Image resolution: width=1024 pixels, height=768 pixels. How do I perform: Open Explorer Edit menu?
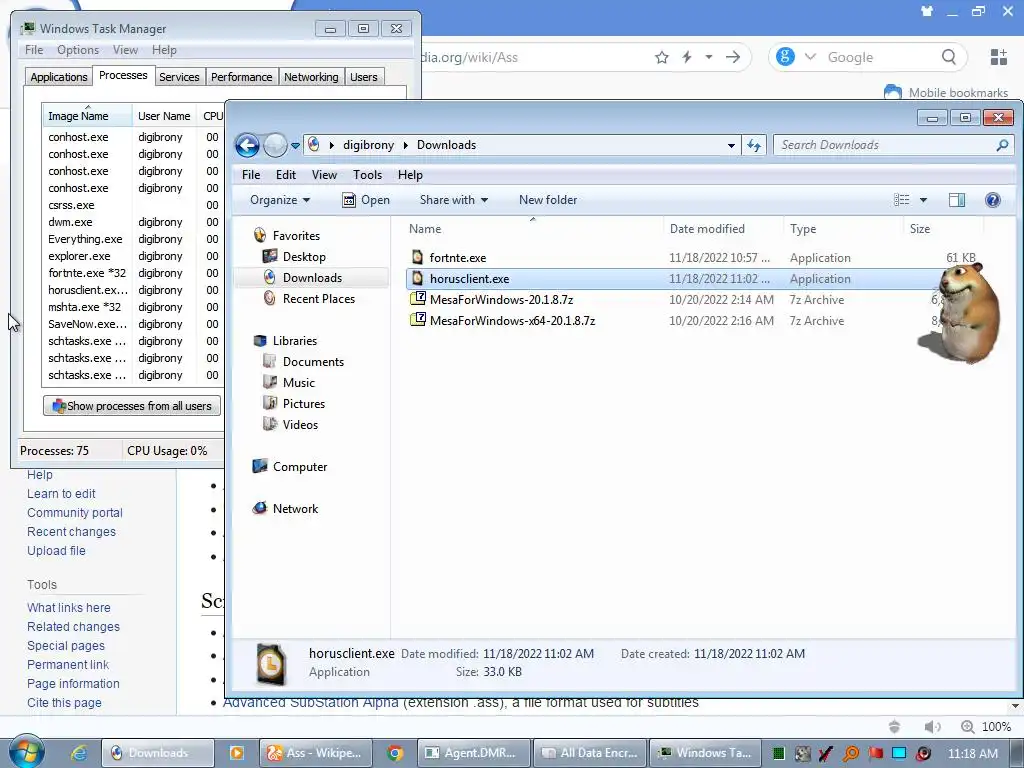(x=285, y=175)
